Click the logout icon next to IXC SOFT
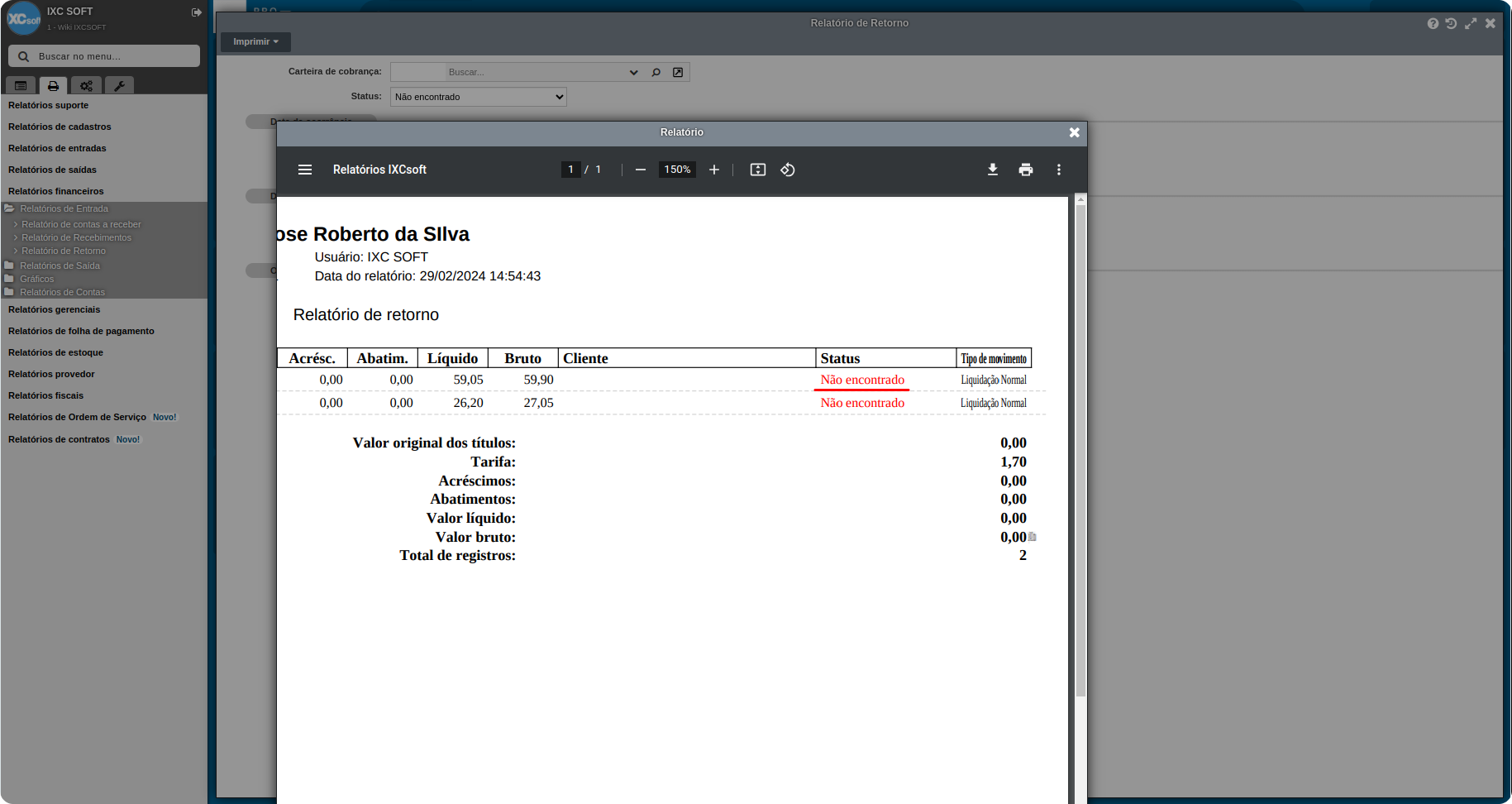This screenshot has height=804, width=1512. pyautogui.click(x=197, y=12)
